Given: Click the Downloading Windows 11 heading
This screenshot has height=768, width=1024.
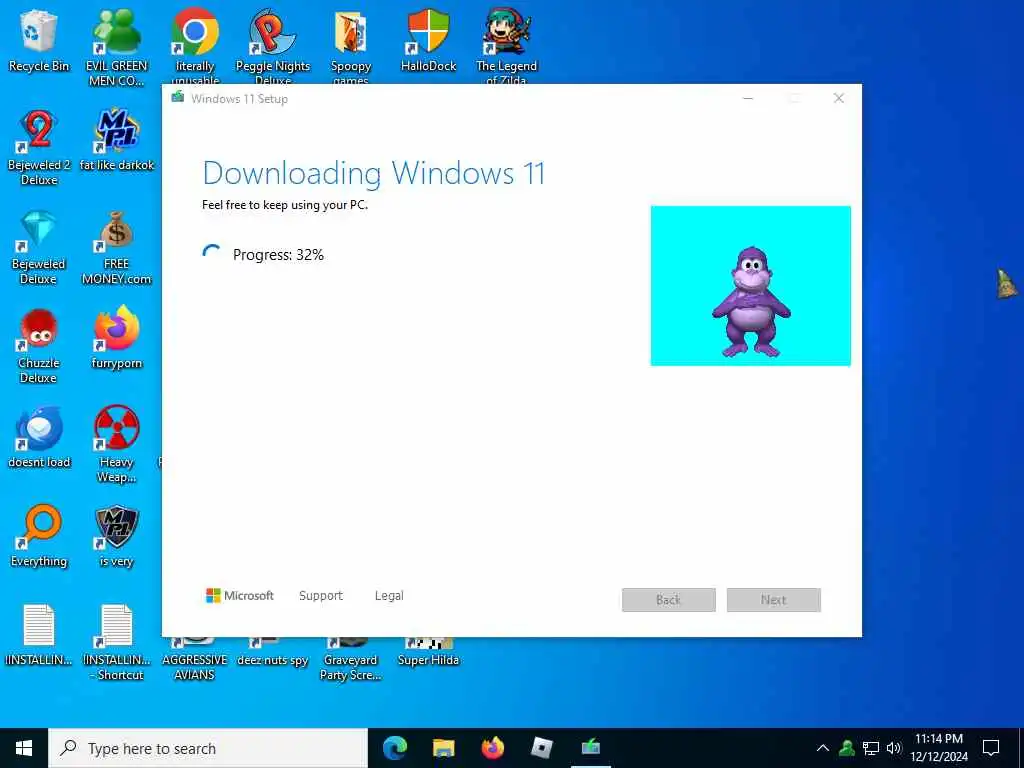Looking at the screenshot, I should point(374,174).
